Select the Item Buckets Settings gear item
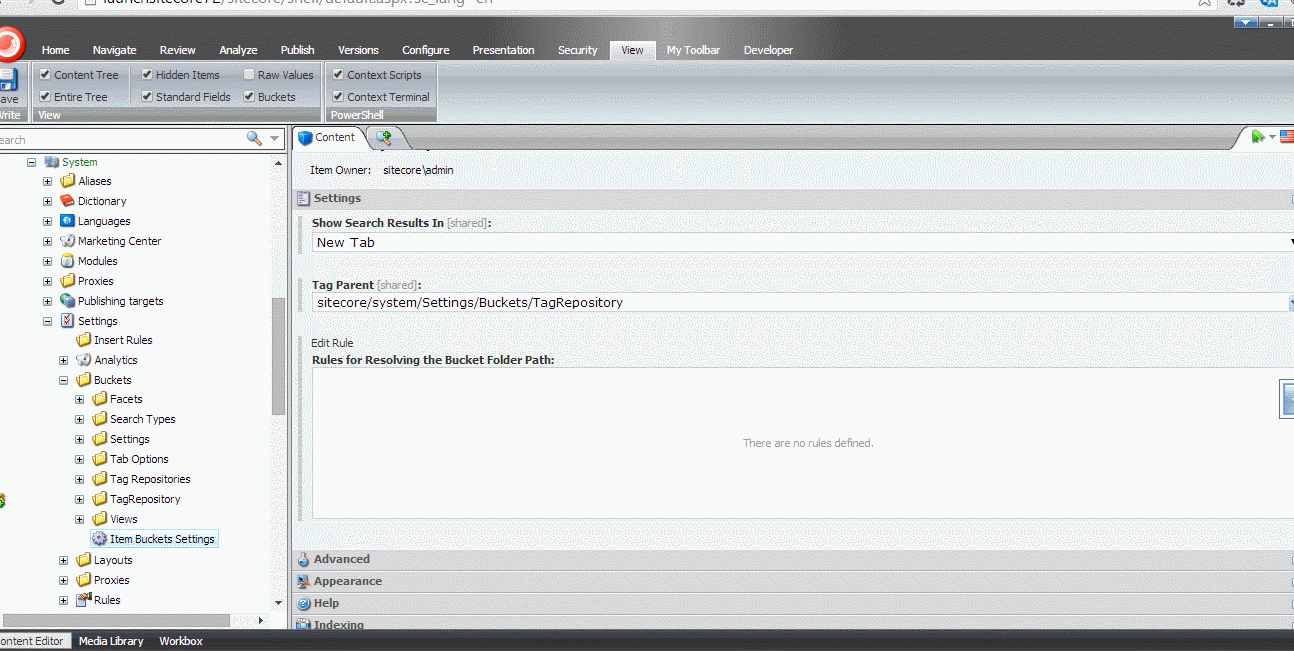The width and height of the screenshot is (1294, 651). pyautogui.click(x=154, y=538)
